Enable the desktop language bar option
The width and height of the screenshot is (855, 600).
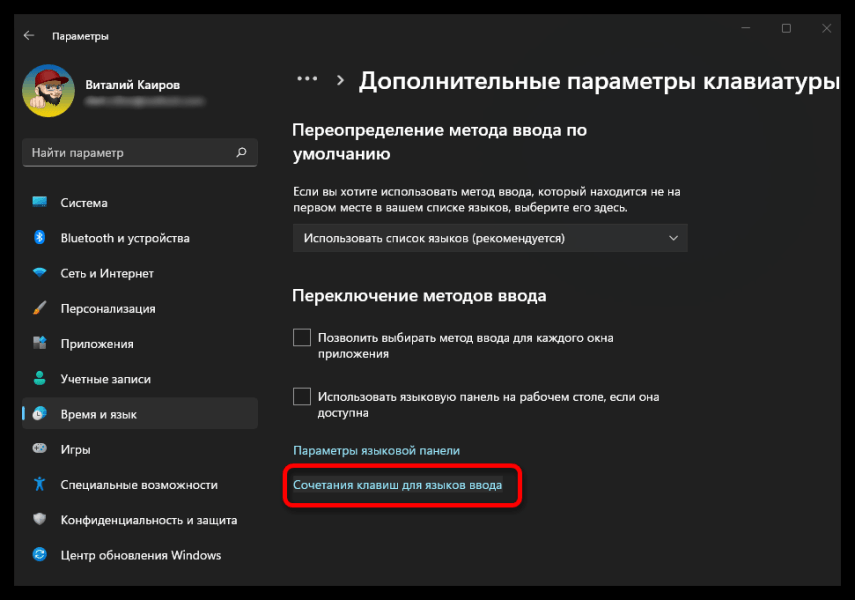(x=302, y=396)
